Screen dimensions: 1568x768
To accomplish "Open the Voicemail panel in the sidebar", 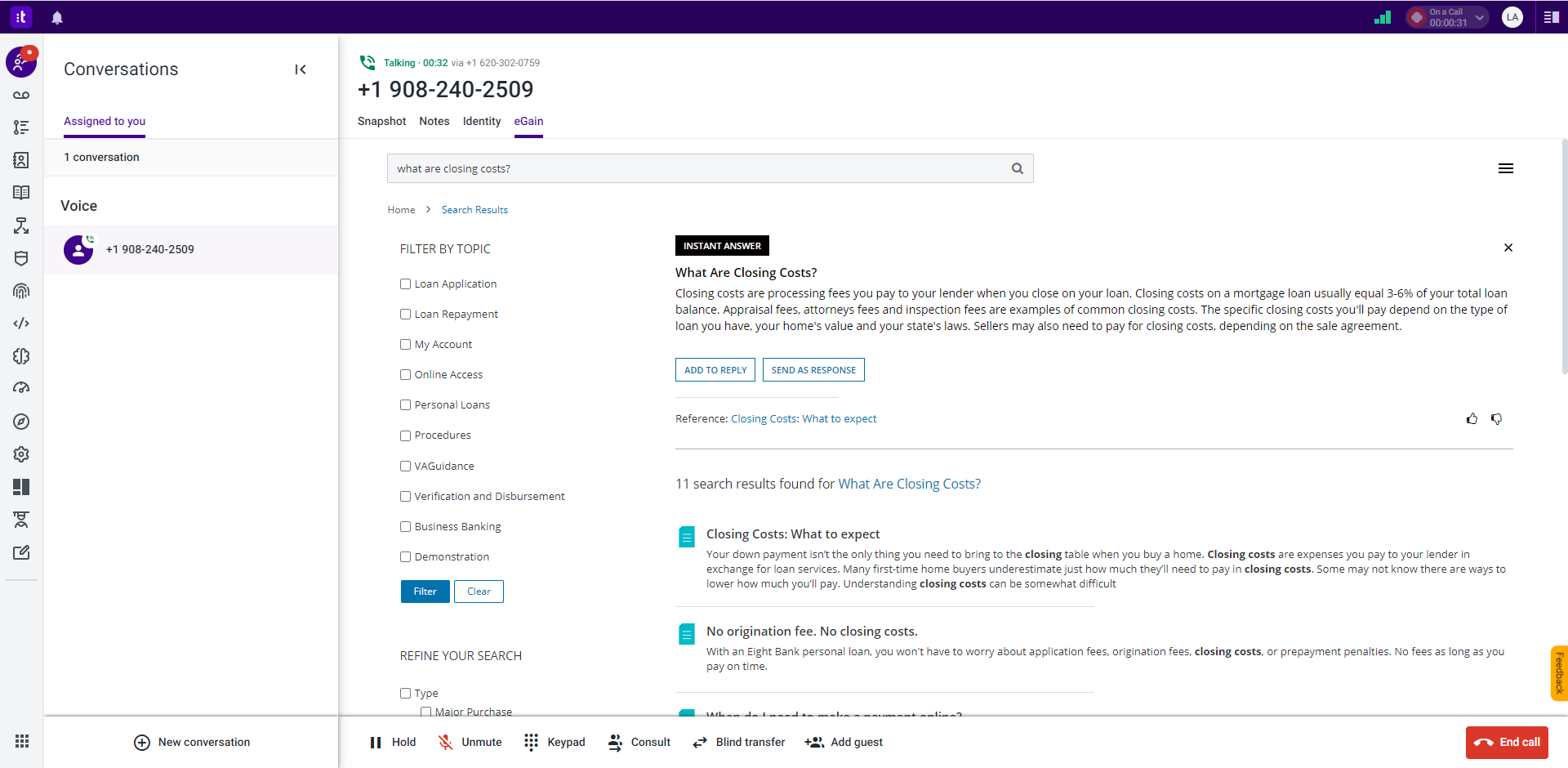I will 20,95.
